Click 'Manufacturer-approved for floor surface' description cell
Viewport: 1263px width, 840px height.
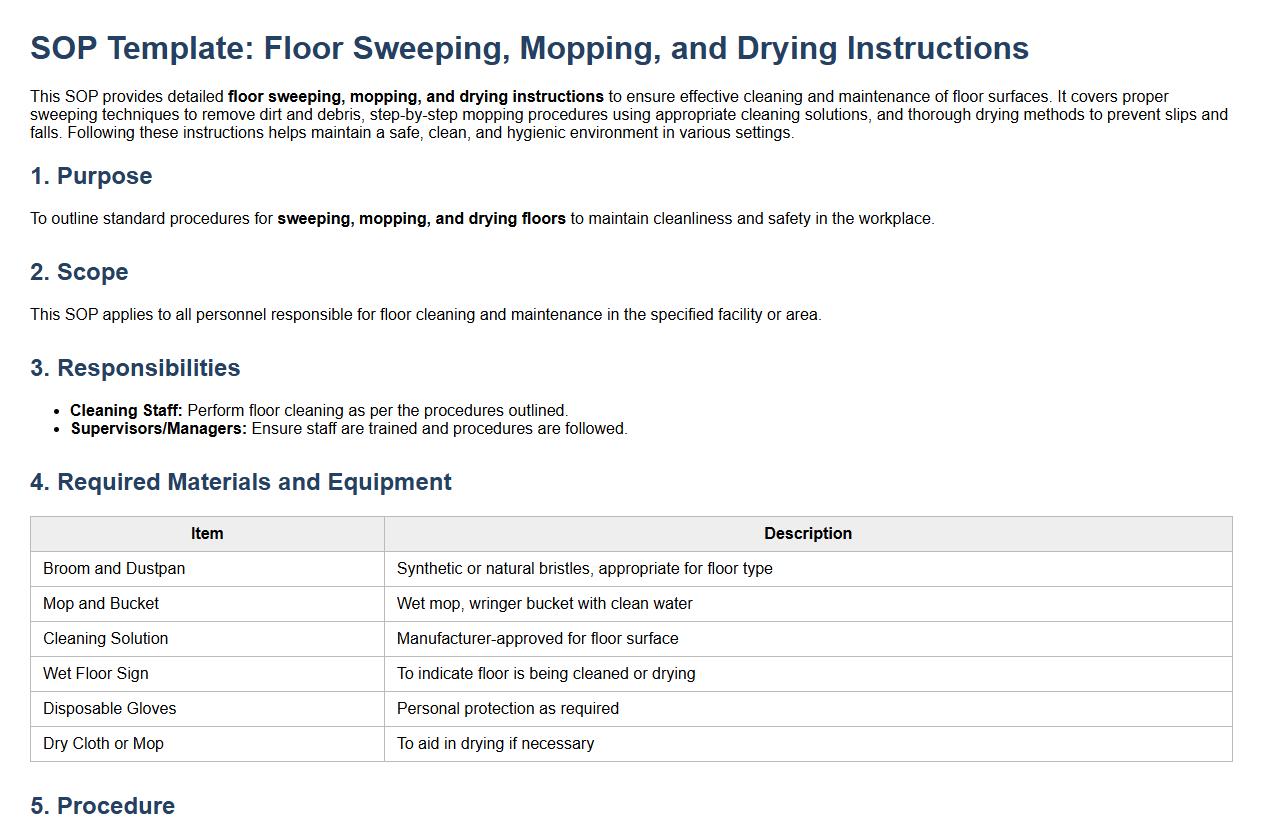537,639
